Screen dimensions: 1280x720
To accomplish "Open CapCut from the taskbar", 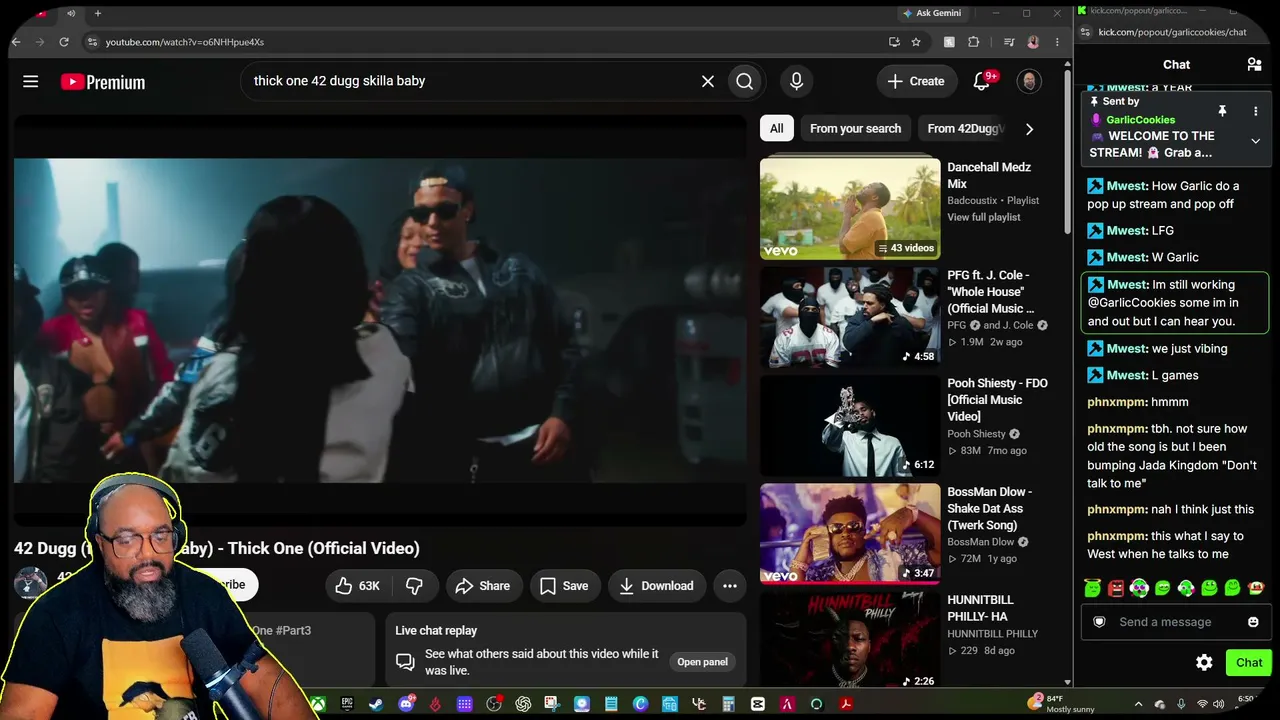I will click(x=758, y=704).
